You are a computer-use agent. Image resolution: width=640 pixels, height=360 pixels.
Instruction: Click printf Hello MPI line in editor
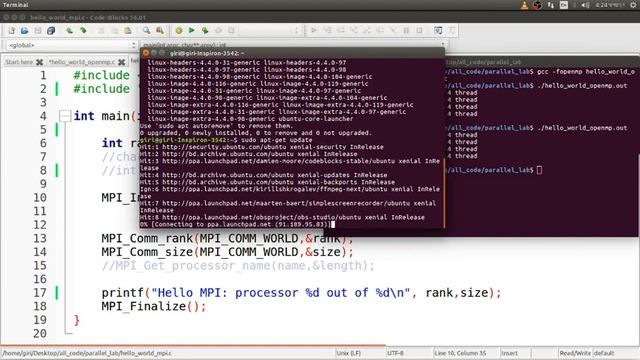[x=301, y=293]
